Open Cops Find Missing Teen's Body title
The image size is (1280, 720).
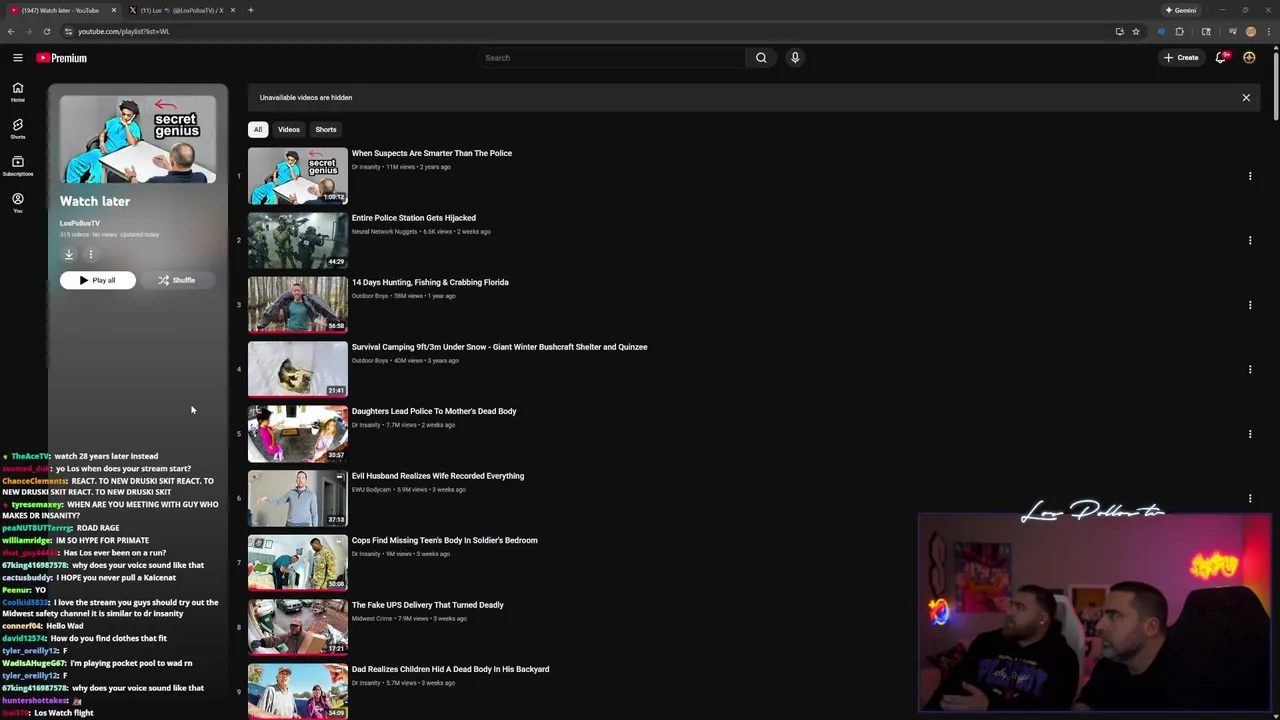coord(444,540)
